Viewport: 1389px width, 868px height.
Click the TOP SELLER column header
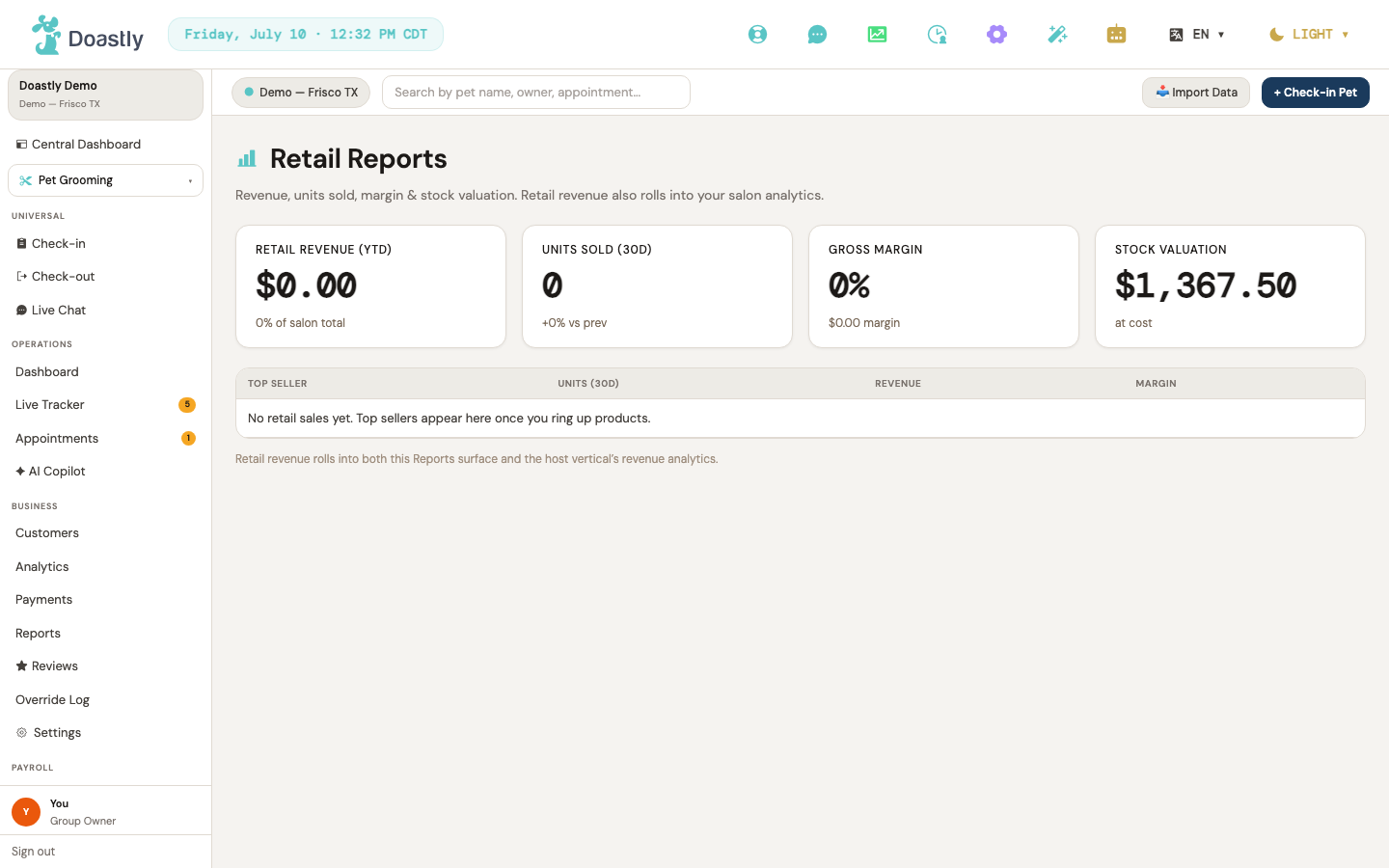278,384
